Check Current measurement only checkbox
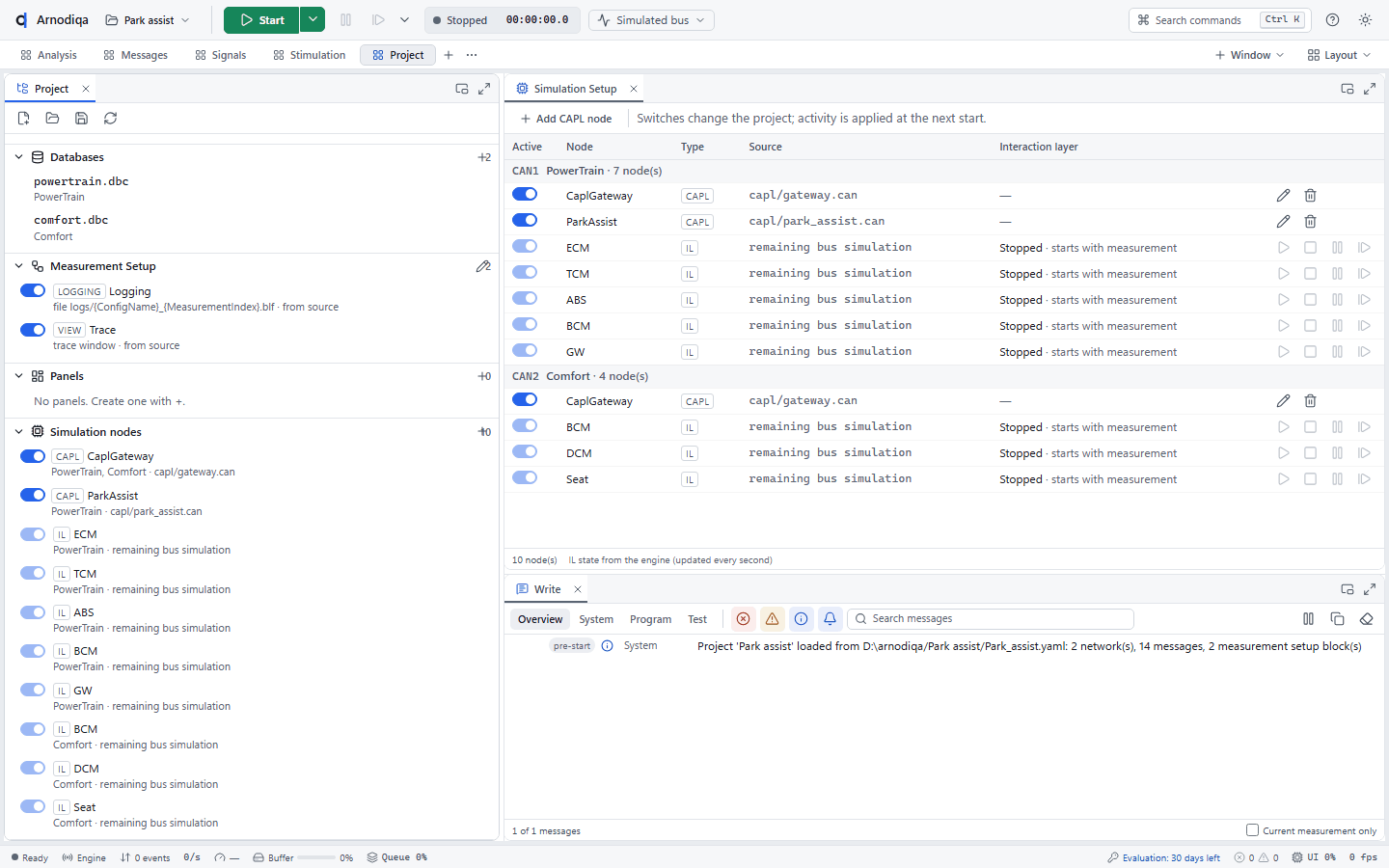Viewport: 1389px width, 868px height. 1252,829
